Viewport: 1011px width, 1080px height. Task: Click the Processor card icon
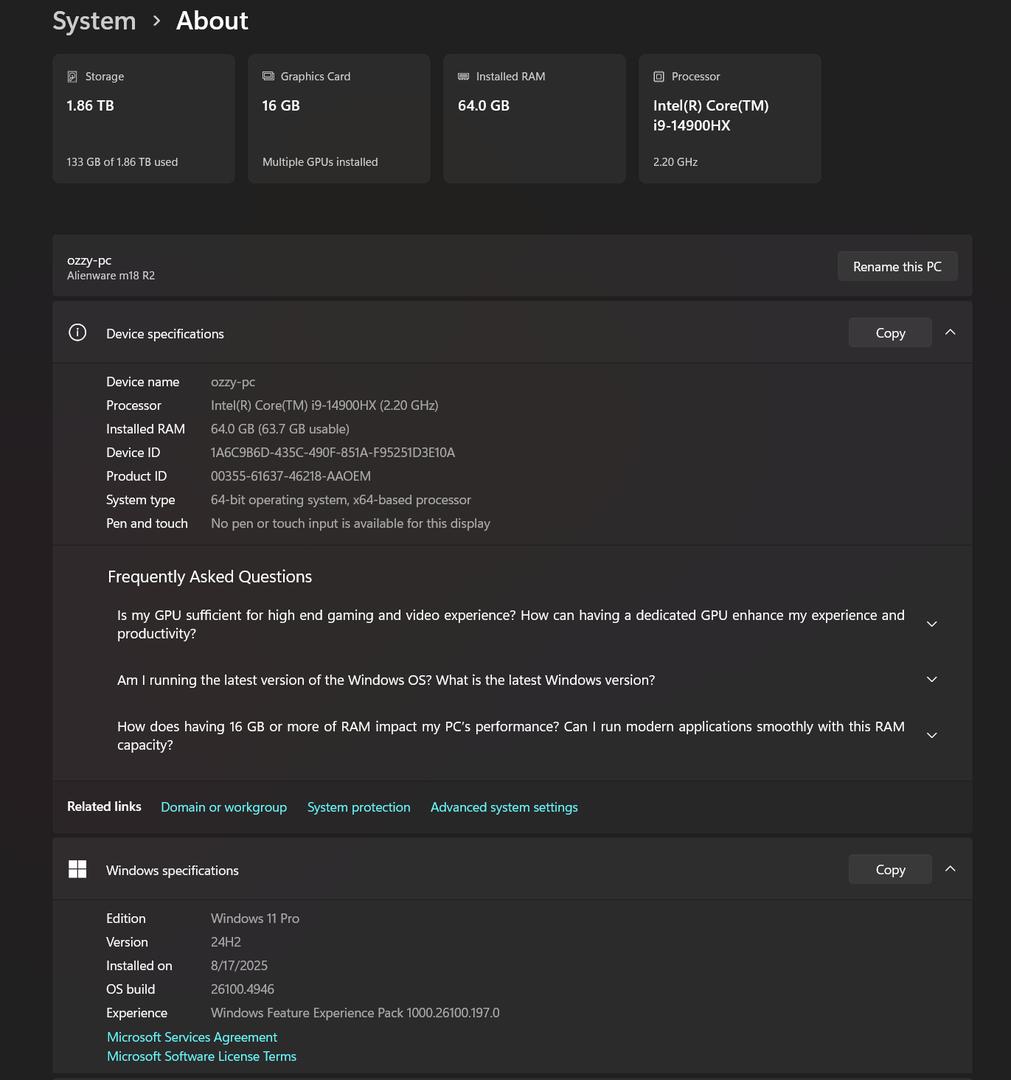coord(659,76)
